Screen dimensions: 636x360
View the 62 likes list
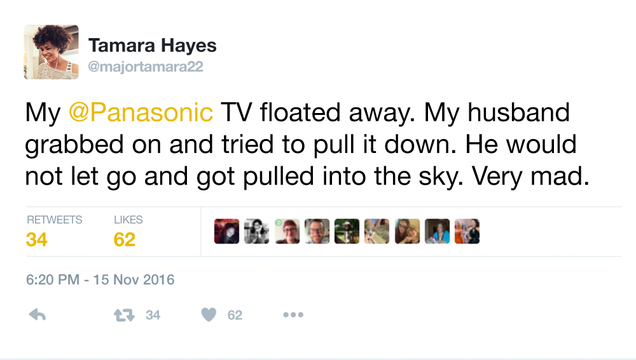click(x=128, y=231)
